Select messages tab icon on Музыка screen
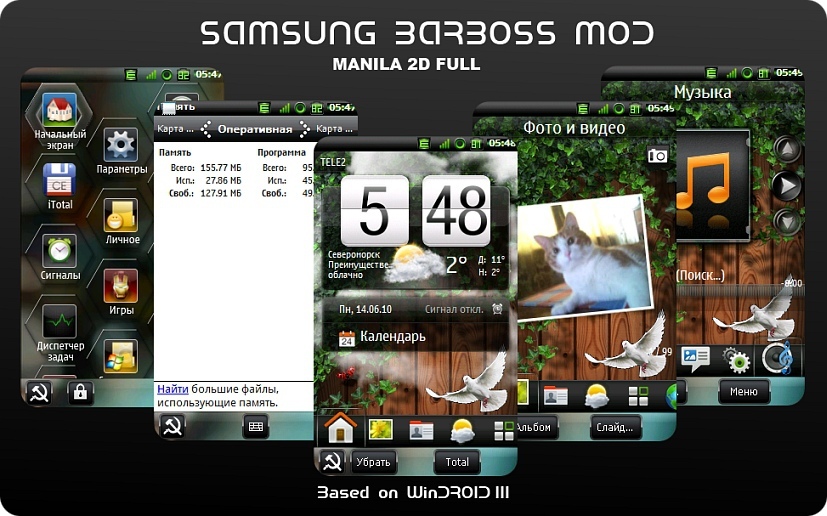This screenshot has width=827, height=516. 695,358
